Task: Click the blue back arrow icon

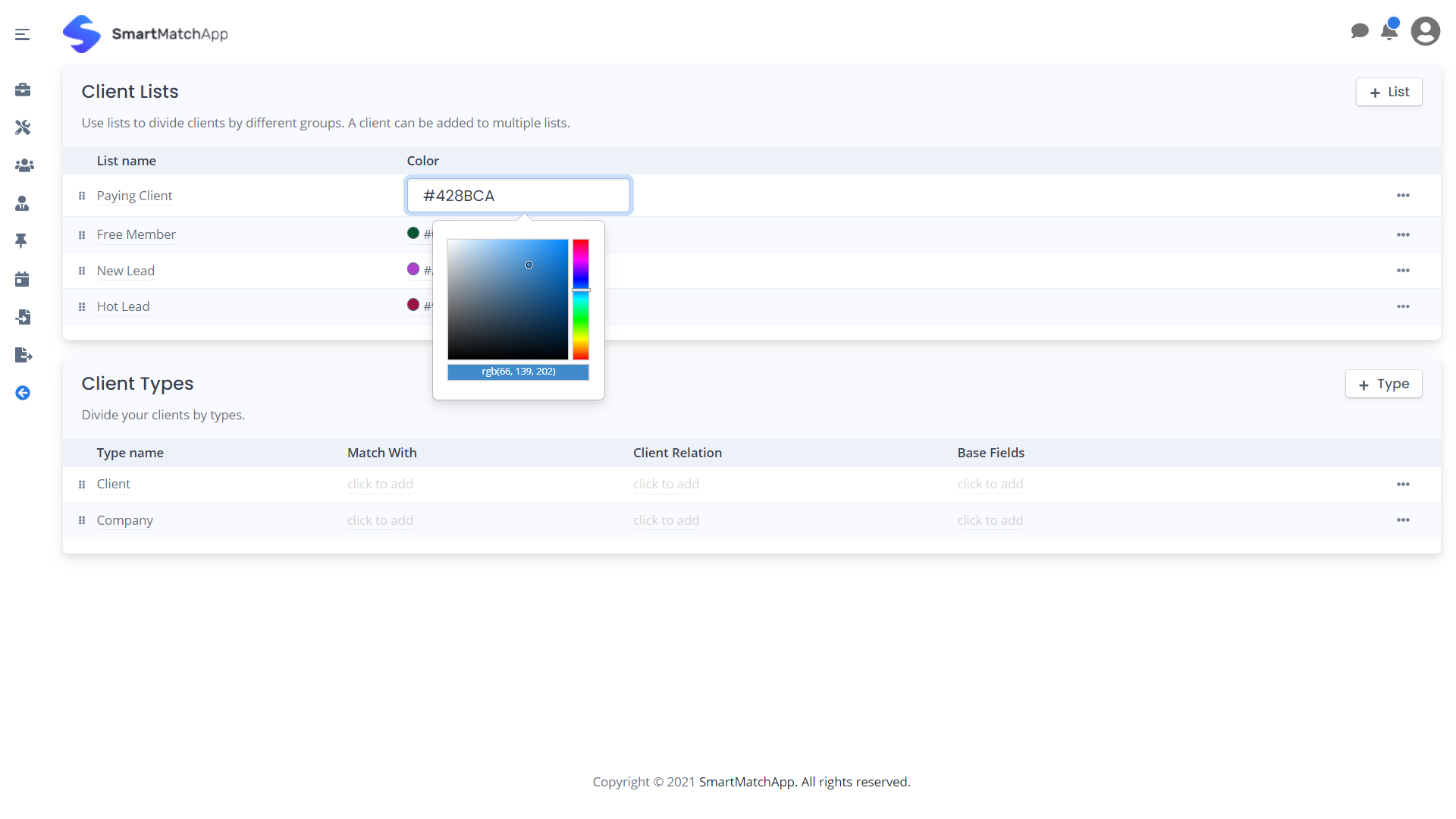Action: click(x=23, y=393)
